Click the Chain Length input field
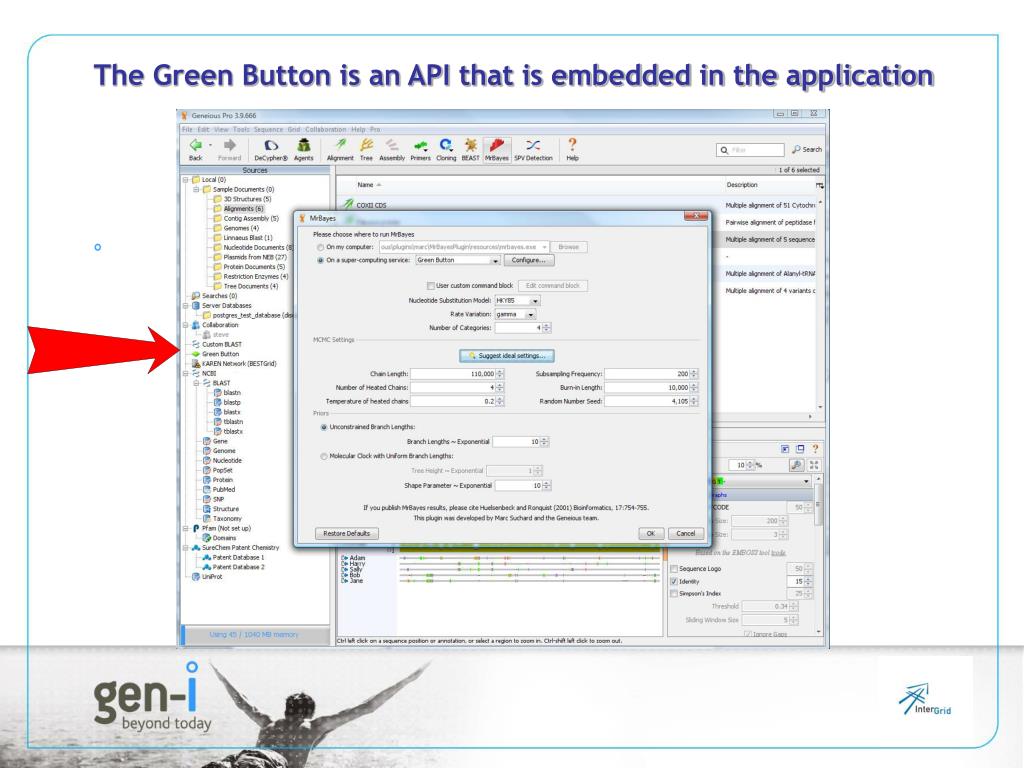1024x768 pixels. click(x=453, y=374)
